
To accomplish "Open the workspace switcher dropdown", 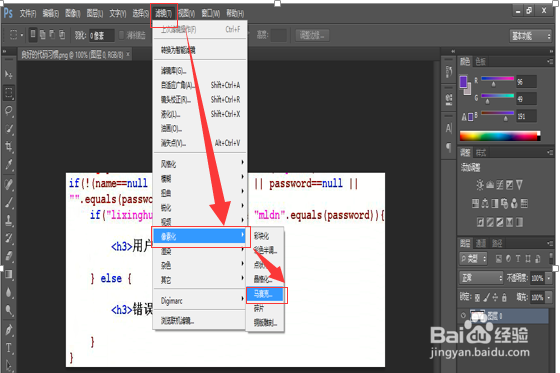I will [x=530, y=36].
